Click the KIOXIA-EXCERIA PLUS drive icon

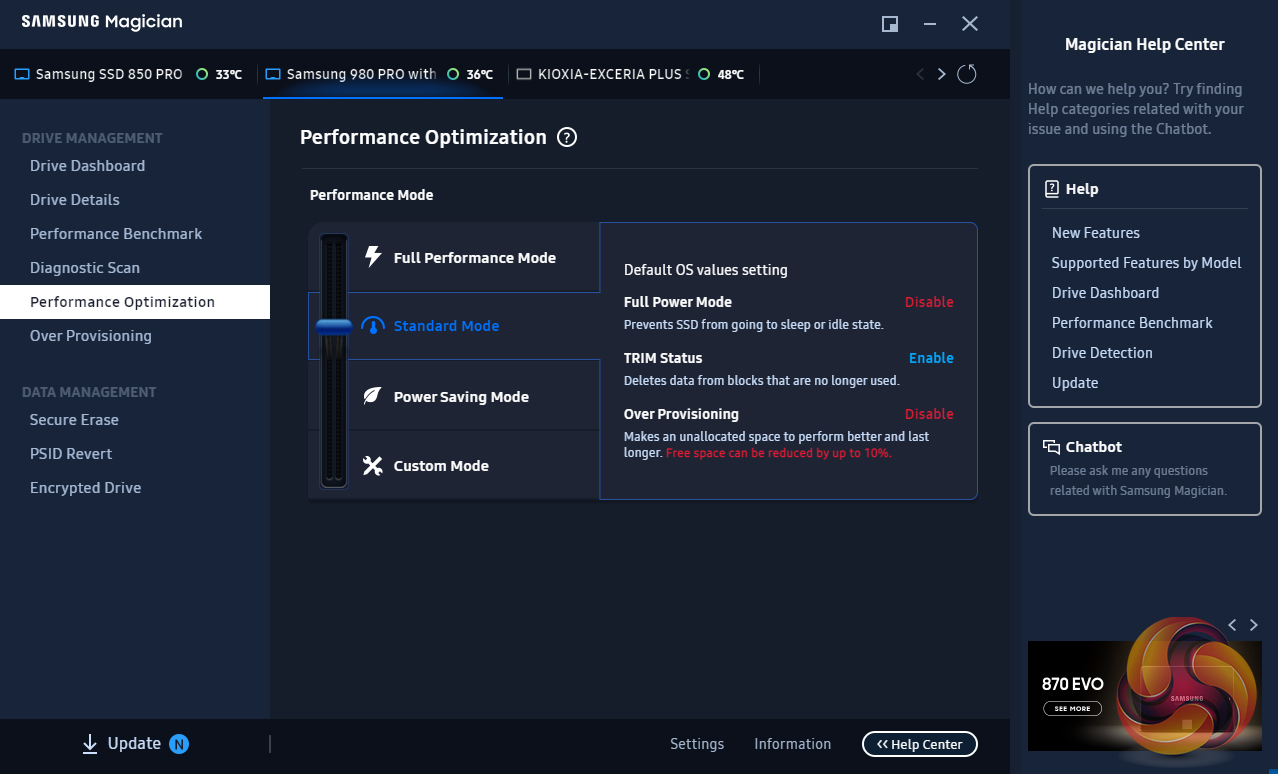[524, 74]
